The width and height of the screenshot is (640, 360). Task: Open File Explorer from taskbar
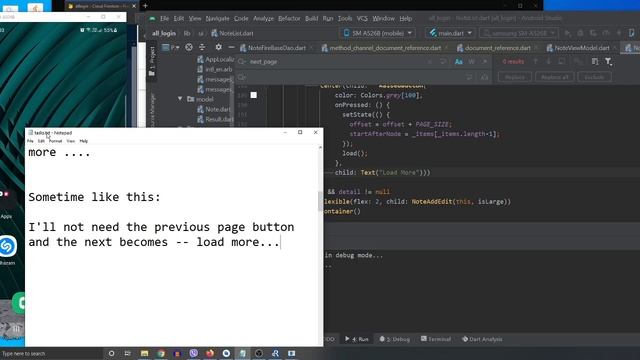144,353
